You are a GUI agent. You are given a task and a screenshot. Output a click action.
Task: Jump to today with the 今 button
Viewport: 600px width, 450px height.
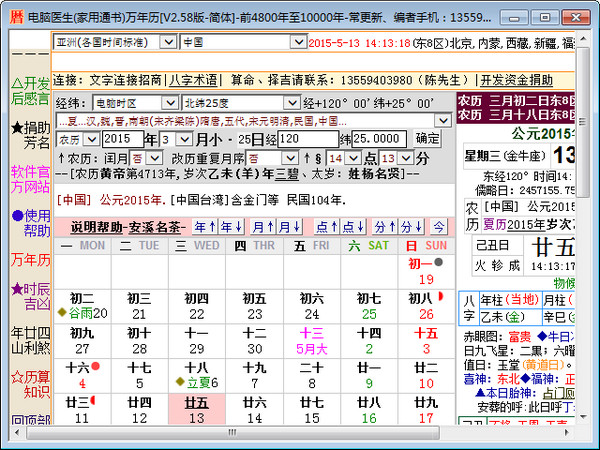[x=439, y=227]
